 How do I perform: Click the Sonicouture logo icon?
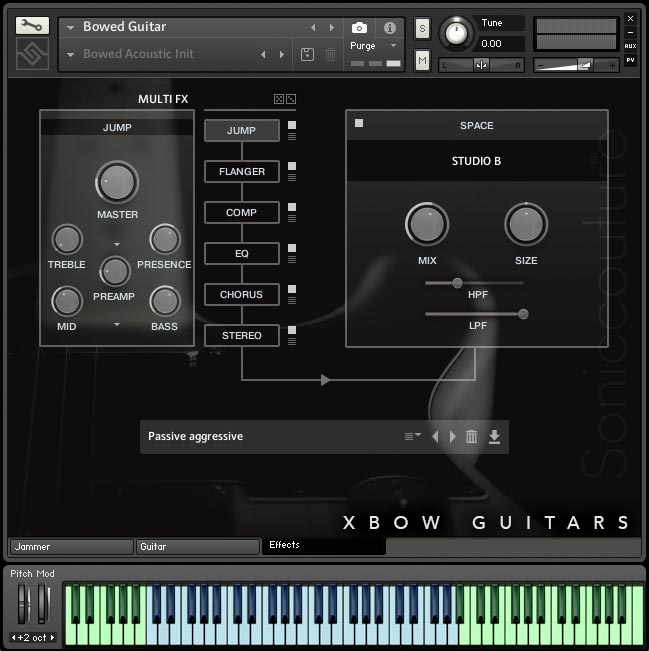pos(32,54)
